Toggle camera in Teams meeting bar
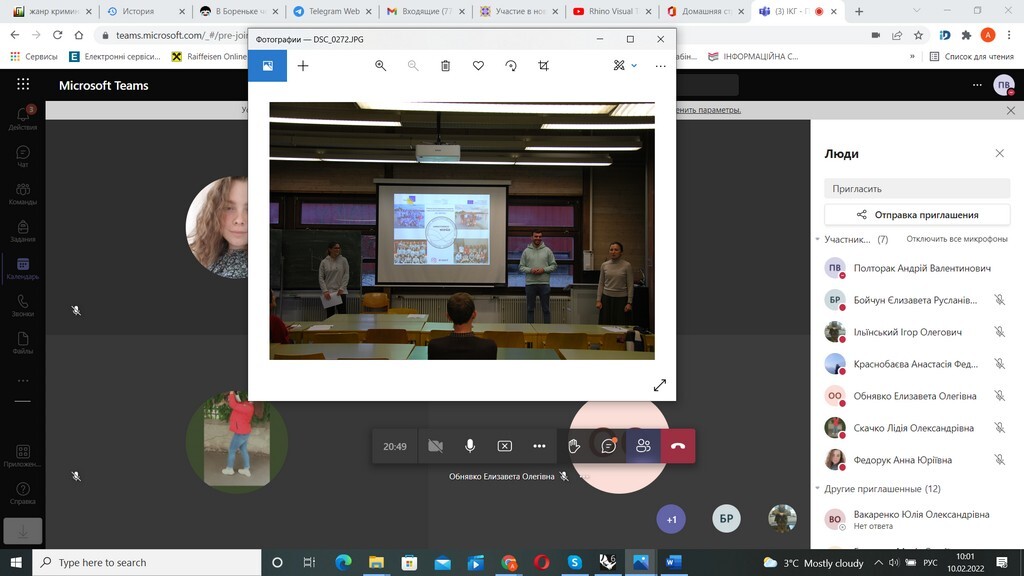Image resolution: width=1024 pixels, height=576 pixels. point(435,446)
